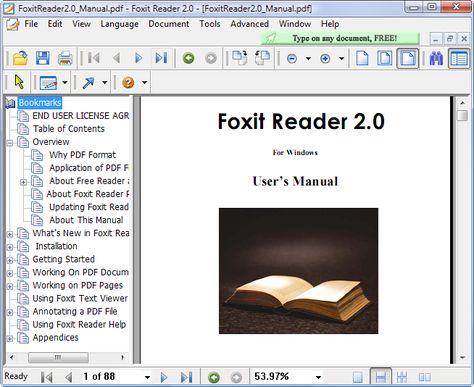The image size is (474, 387).
Task: Toggle the navigation panel icon
Action: tap(459, 59)
